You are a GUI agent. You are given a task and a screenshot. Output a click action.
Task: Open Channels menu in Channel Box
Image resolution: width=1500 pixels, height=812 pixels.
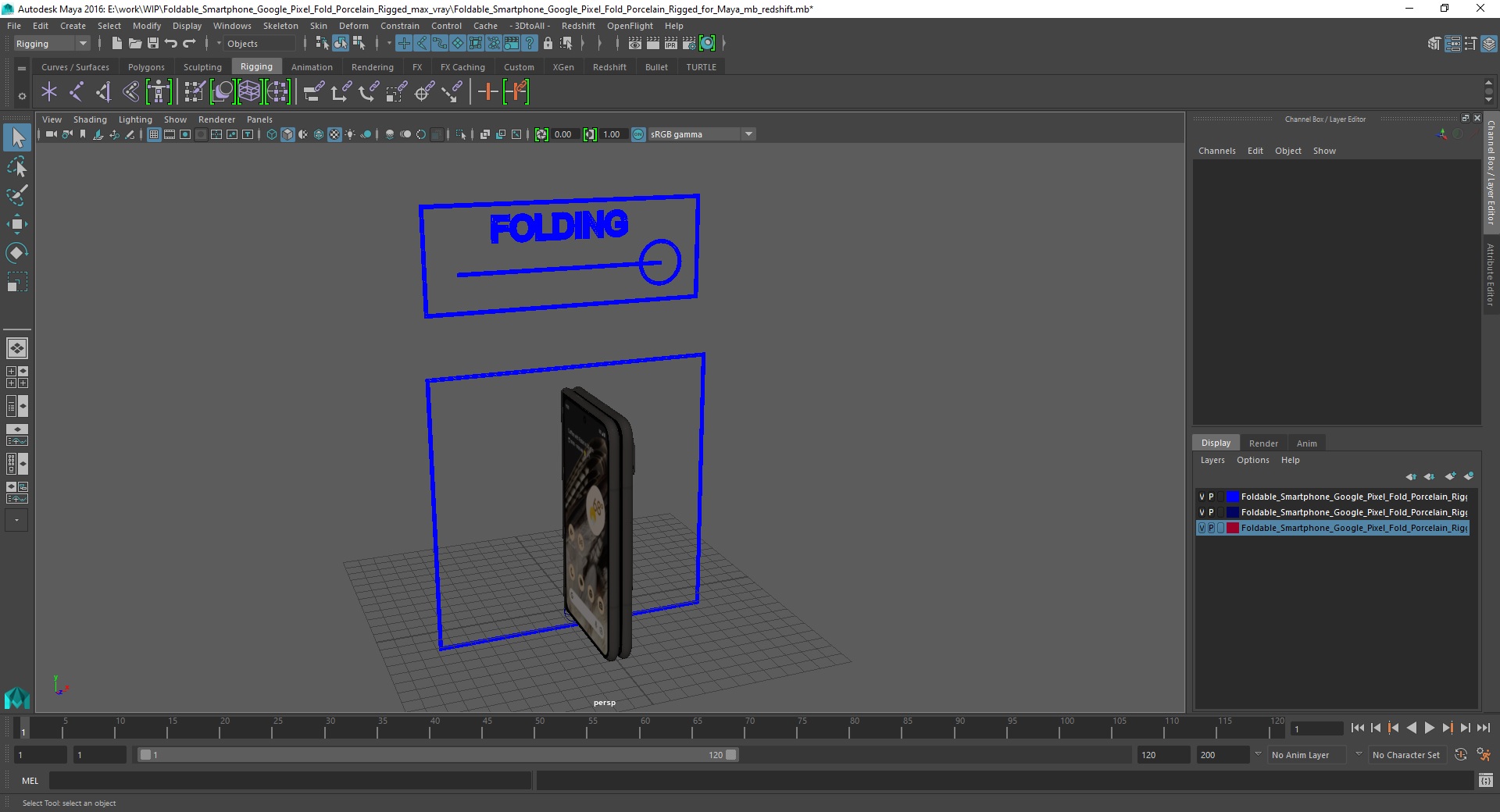[x=1217, y=151]
